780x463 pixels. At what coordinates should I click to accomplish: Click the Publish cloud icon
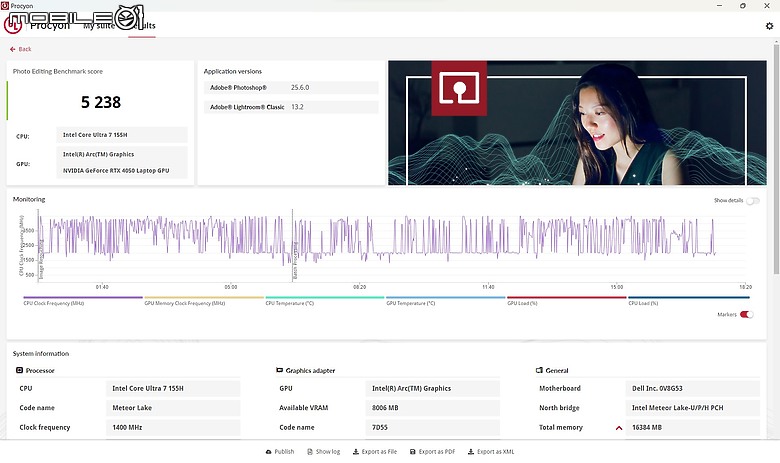pyautogui.click(x=269, y=452)
